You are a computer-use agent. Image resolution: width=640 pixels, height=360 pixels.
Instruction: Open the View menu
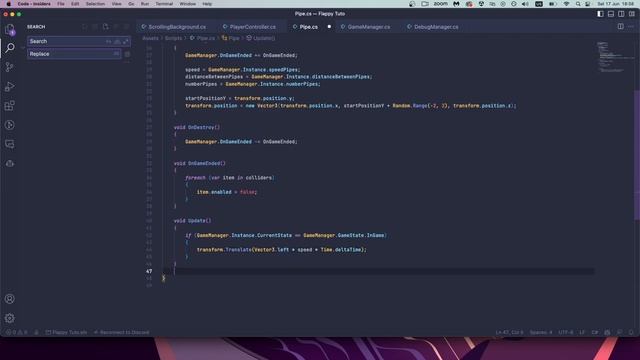[x=116, y=4]
